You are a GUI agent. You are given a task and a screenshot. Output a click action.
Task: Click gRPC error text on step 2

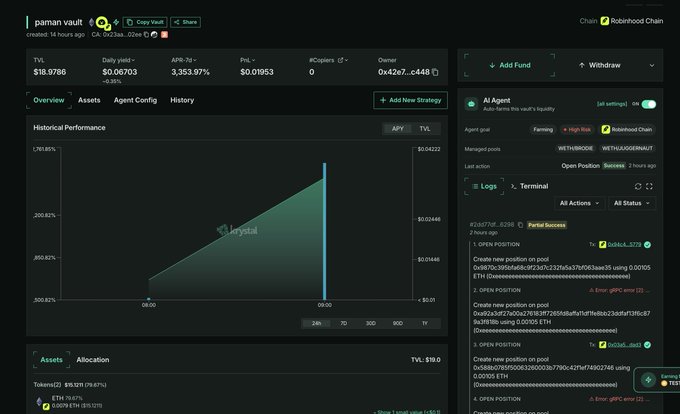tap(619, 290)
